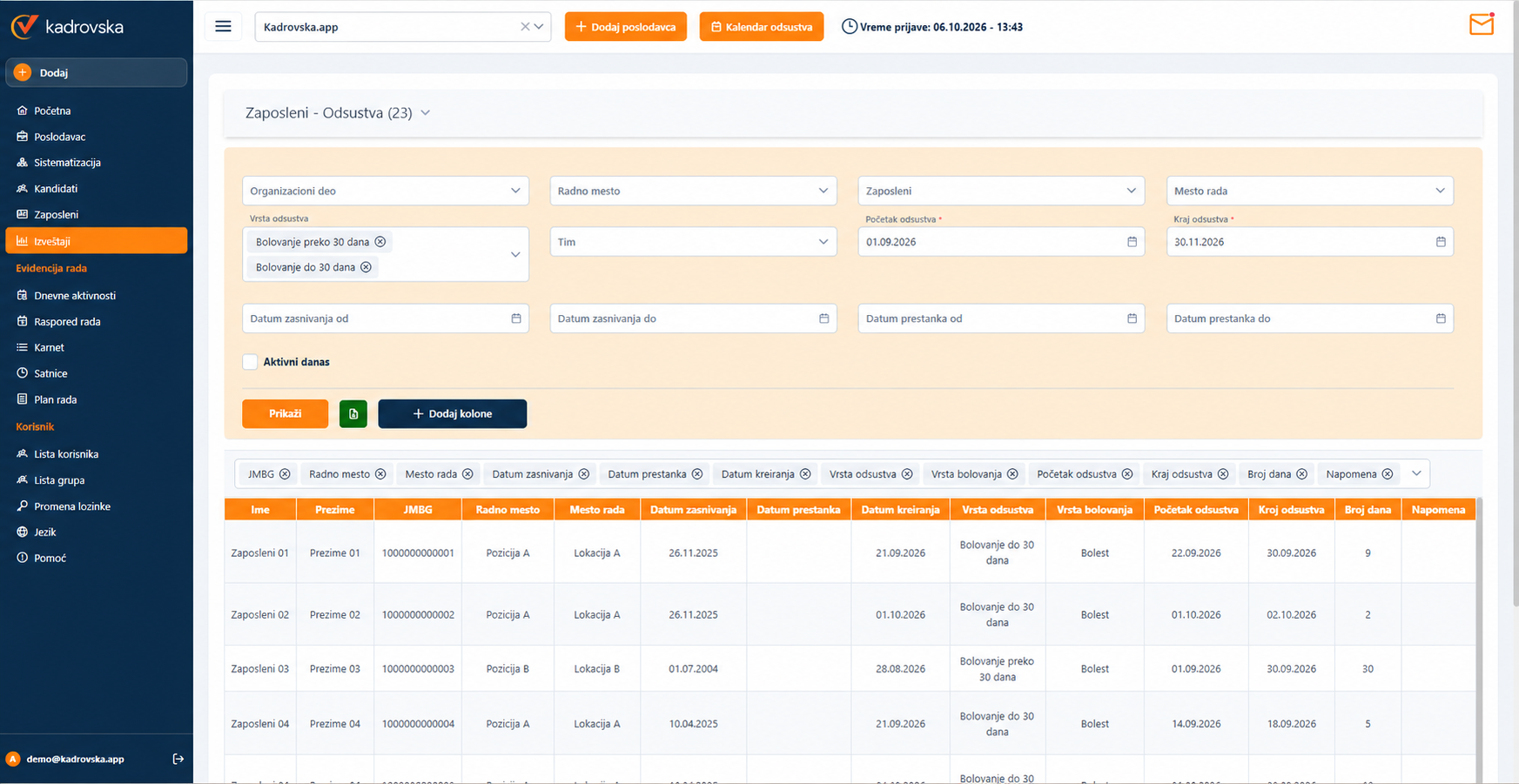The width and height of the screenshot is (1519, 784).
Task: Remove Bolovanje do 30 dana tag
Action: click(x=366, y=267)
